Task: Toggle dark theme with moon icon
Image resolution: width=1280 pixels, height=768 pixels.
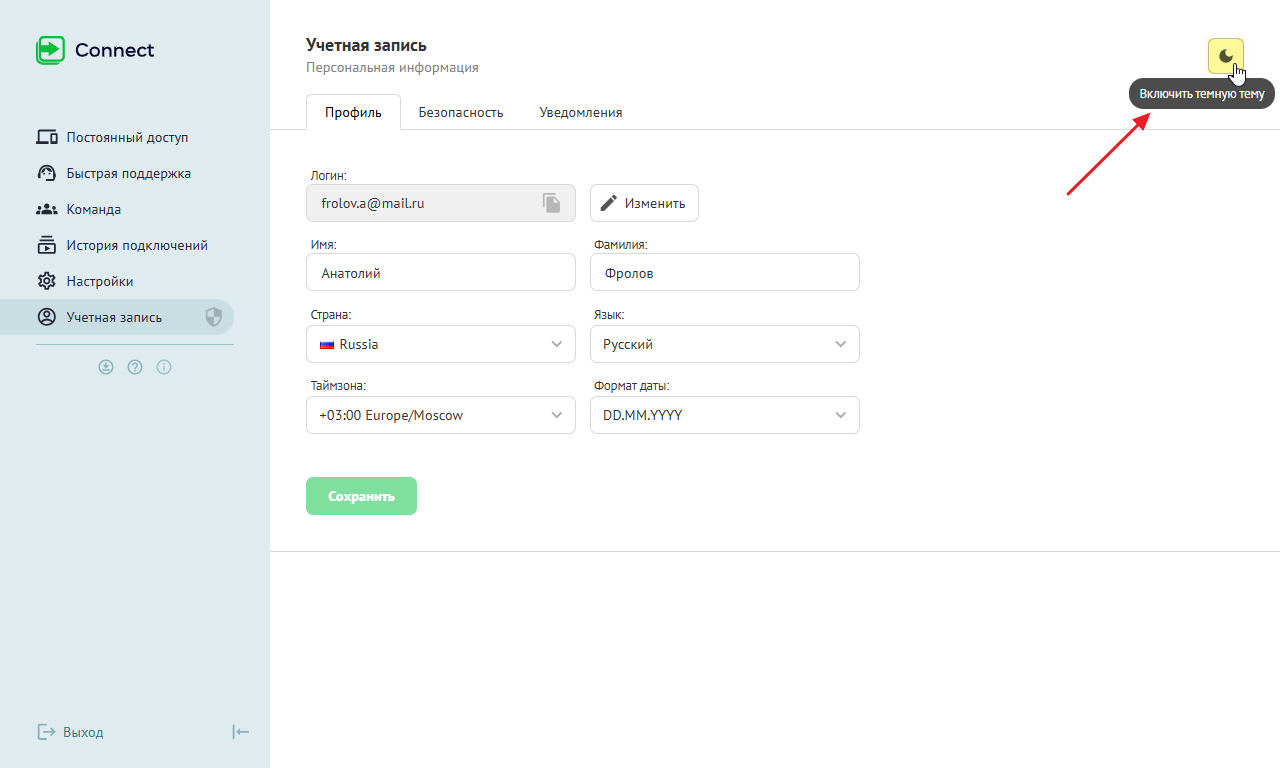Action: click(1225, 56)
